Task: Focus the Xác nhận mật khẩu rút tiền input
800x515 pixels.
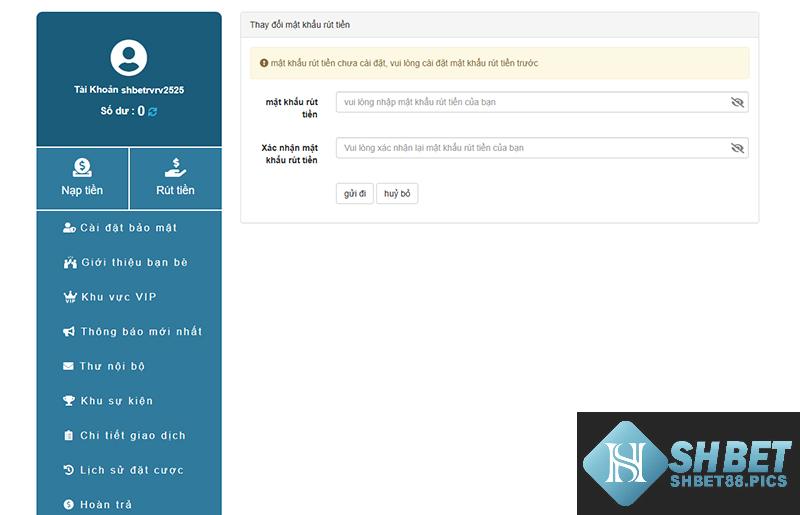Action: pos(530,148)
